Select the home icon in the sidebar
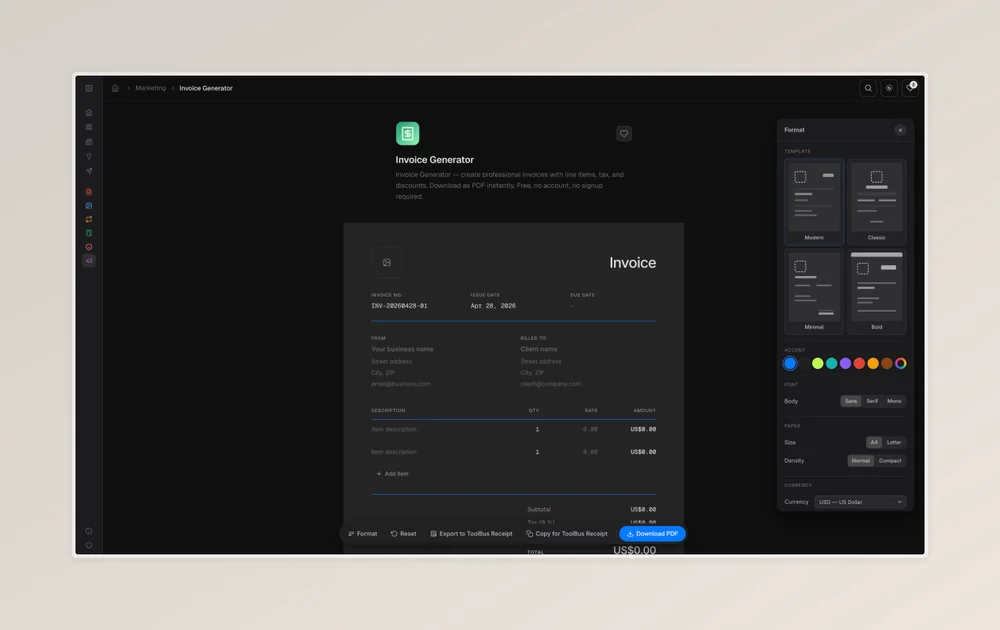This screenshot has height=630, width=1000. coord(88,113)
